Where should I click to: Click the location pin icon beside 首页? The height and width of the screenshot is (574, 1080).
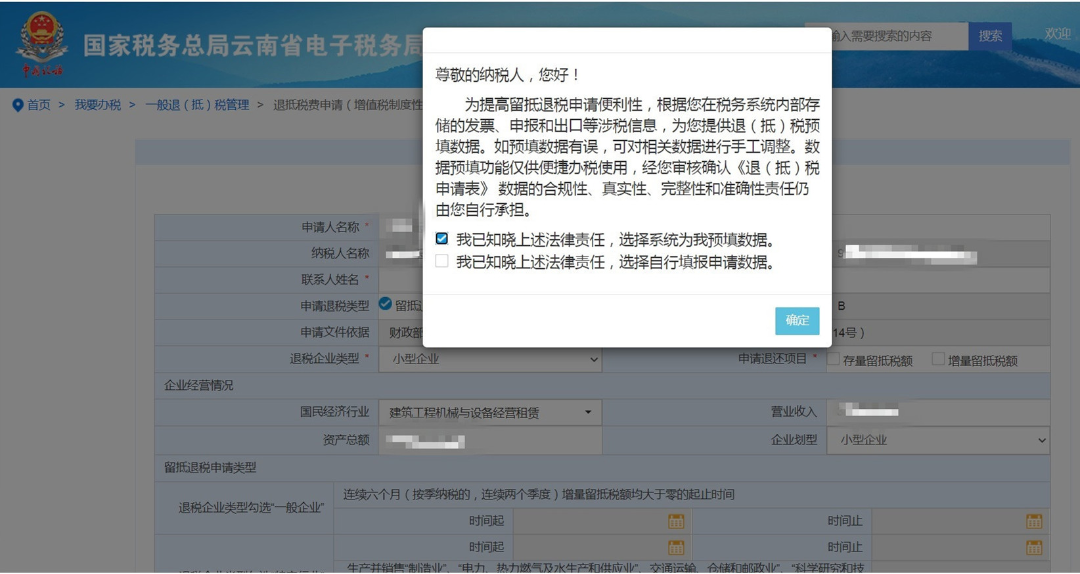(x=18, y=105)
